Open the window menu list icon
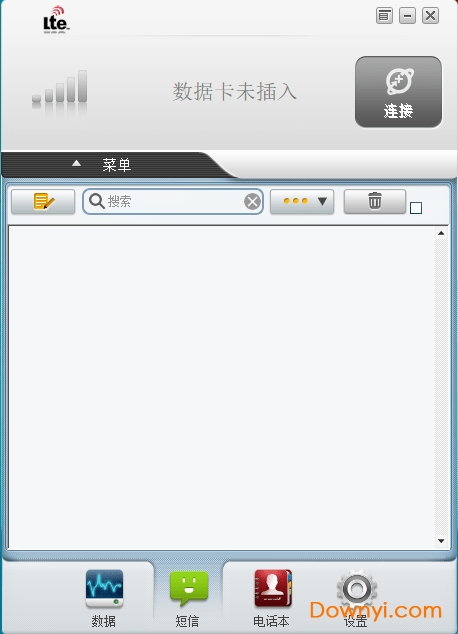Image resolution: width=458 pixels, height=634 pixels. coord(384,16)
